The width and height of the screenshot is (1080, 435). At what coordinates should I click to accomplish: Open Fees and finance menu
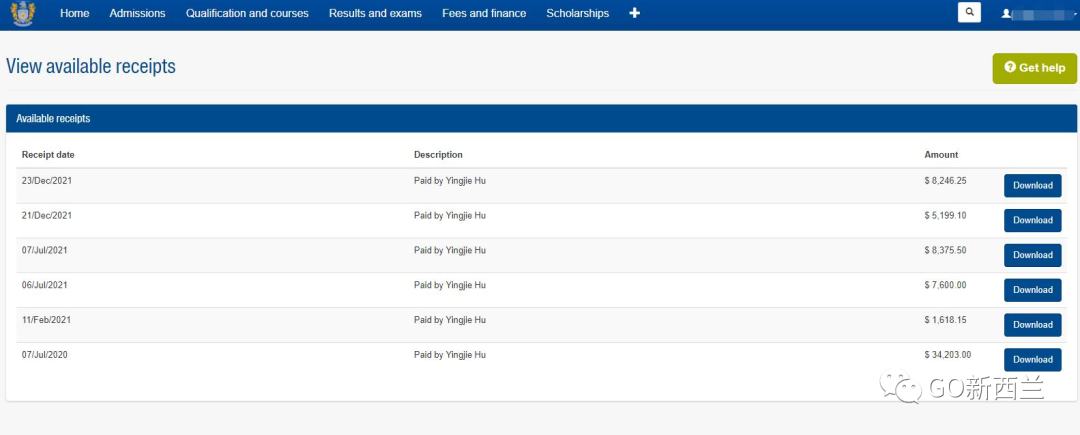tap(484, 13)
